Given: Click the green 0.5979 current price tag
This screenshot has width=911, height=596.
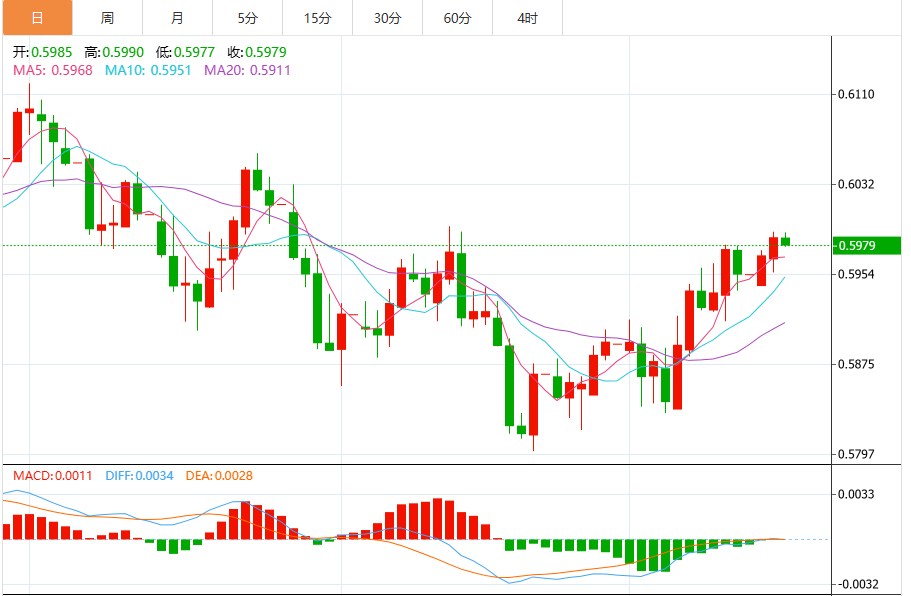Looking at the screenshot, I should click(x=868, y=246).
